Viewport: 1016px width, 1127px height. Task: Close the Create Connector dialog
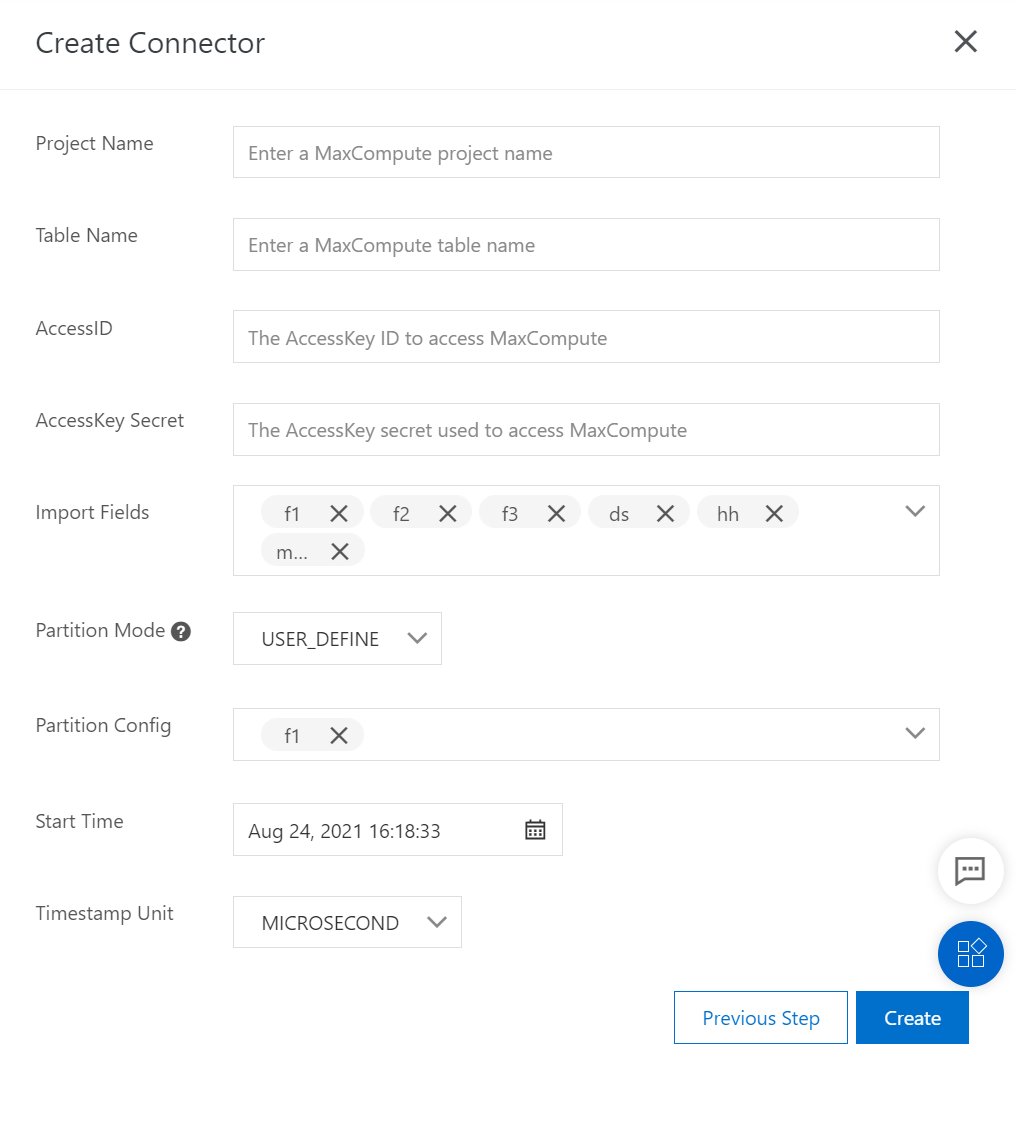point(965,42)
